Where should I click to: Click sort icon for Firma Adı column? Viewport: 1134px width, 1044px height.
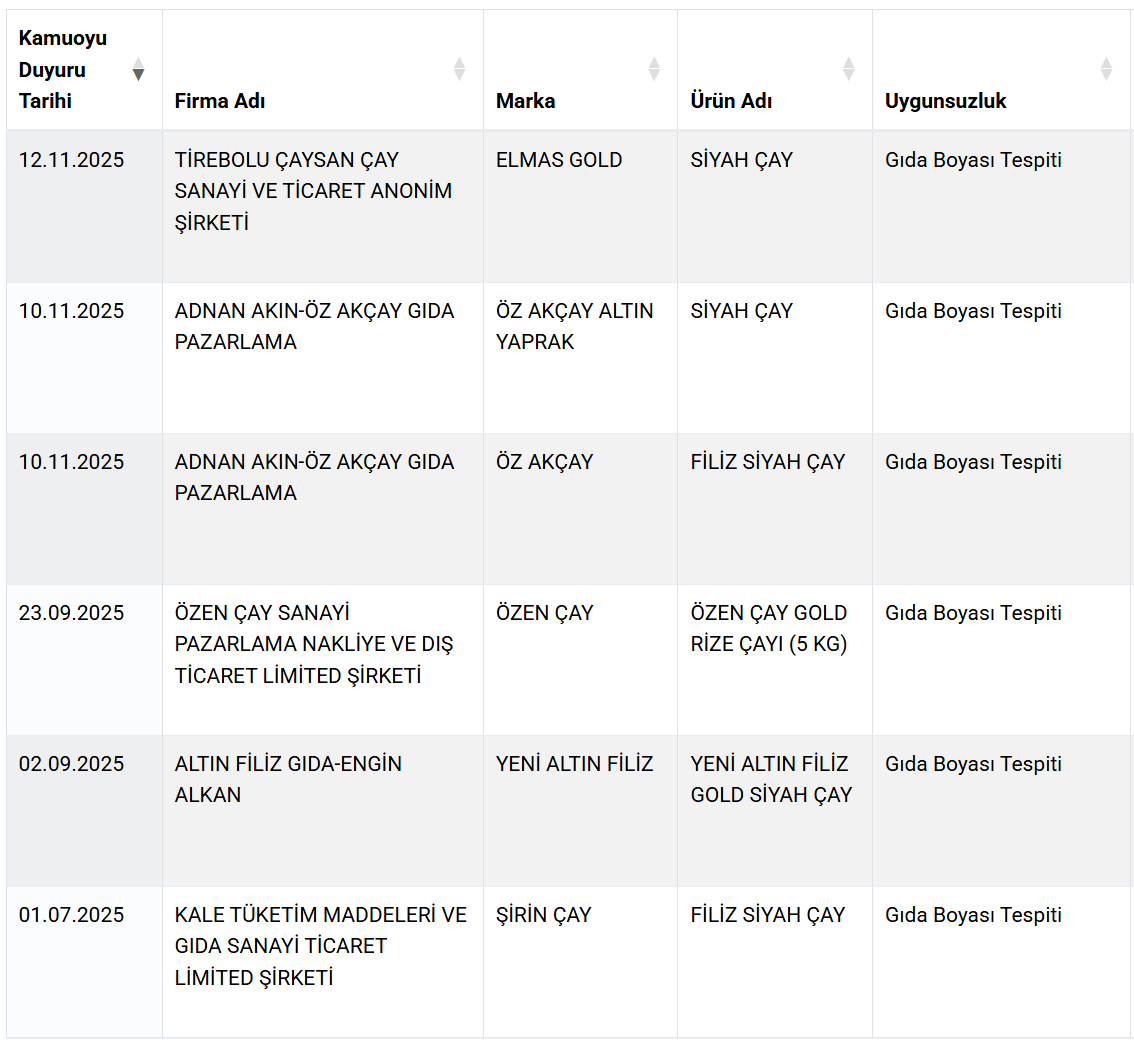click(459, 69)
